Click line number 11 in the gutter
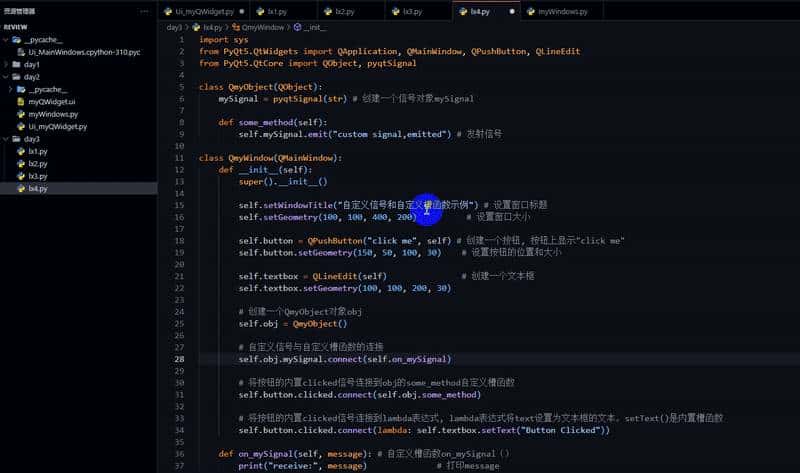800x473 pixels. click(x=179, y=158)
